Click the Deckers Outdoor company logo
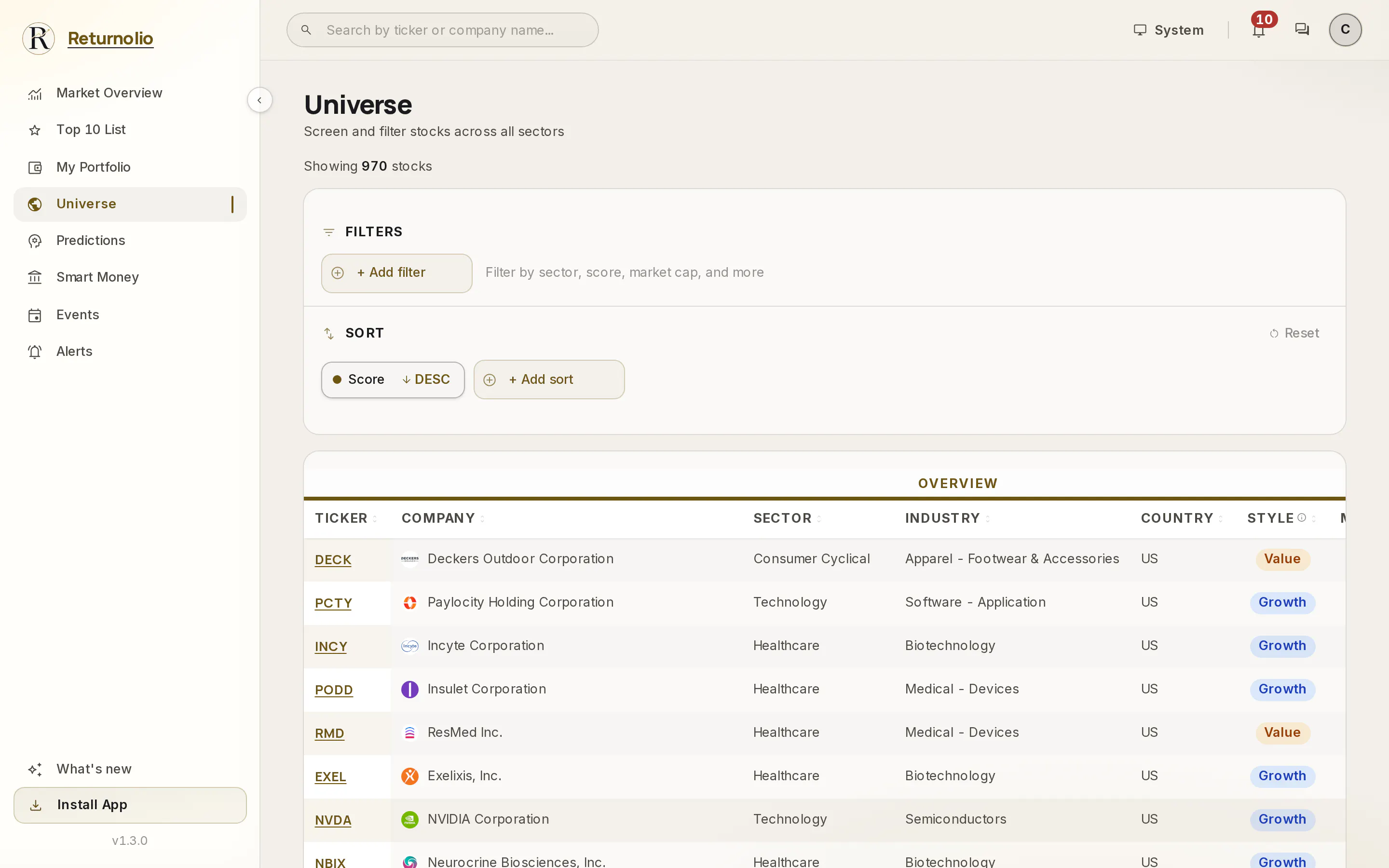 410,559
